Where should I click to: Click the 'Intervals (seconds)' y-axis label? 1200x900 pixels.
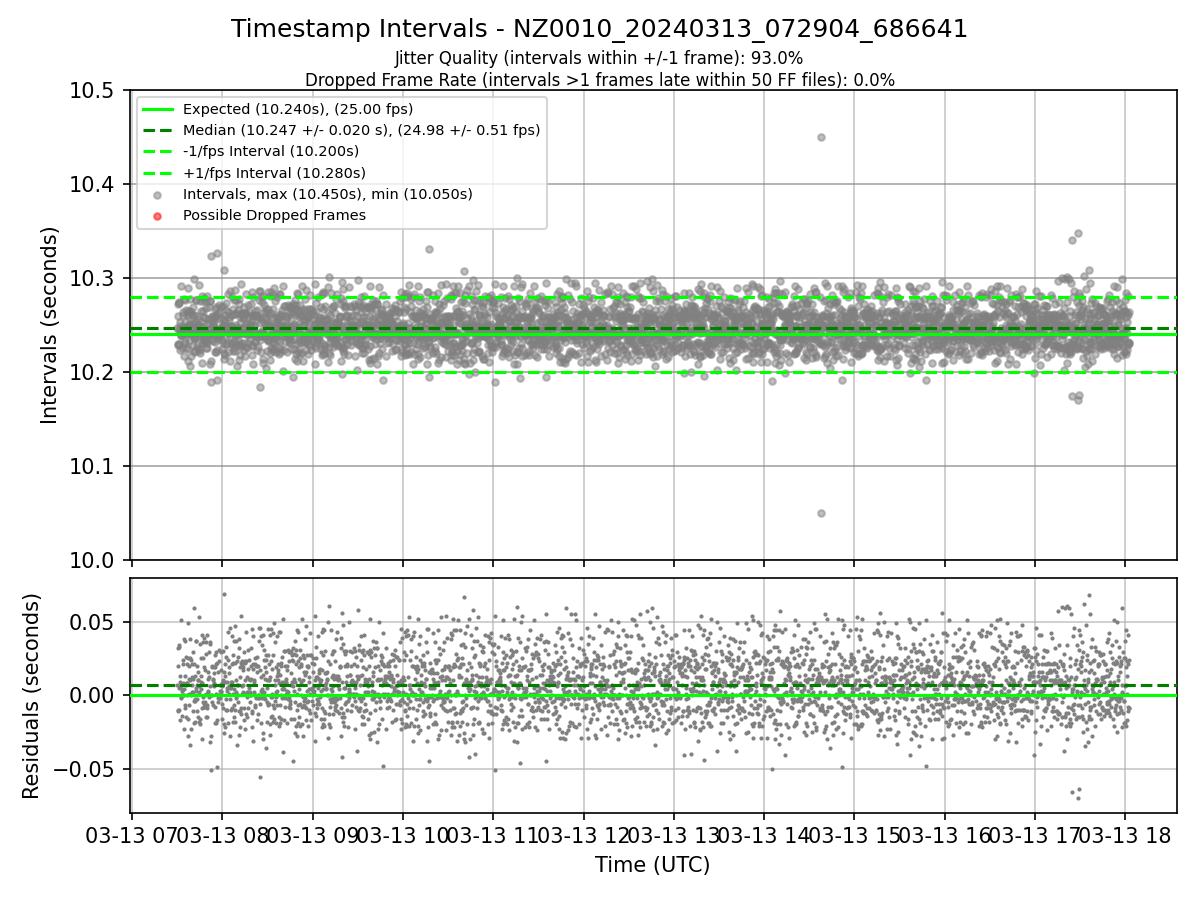click(x=50, y=325)
